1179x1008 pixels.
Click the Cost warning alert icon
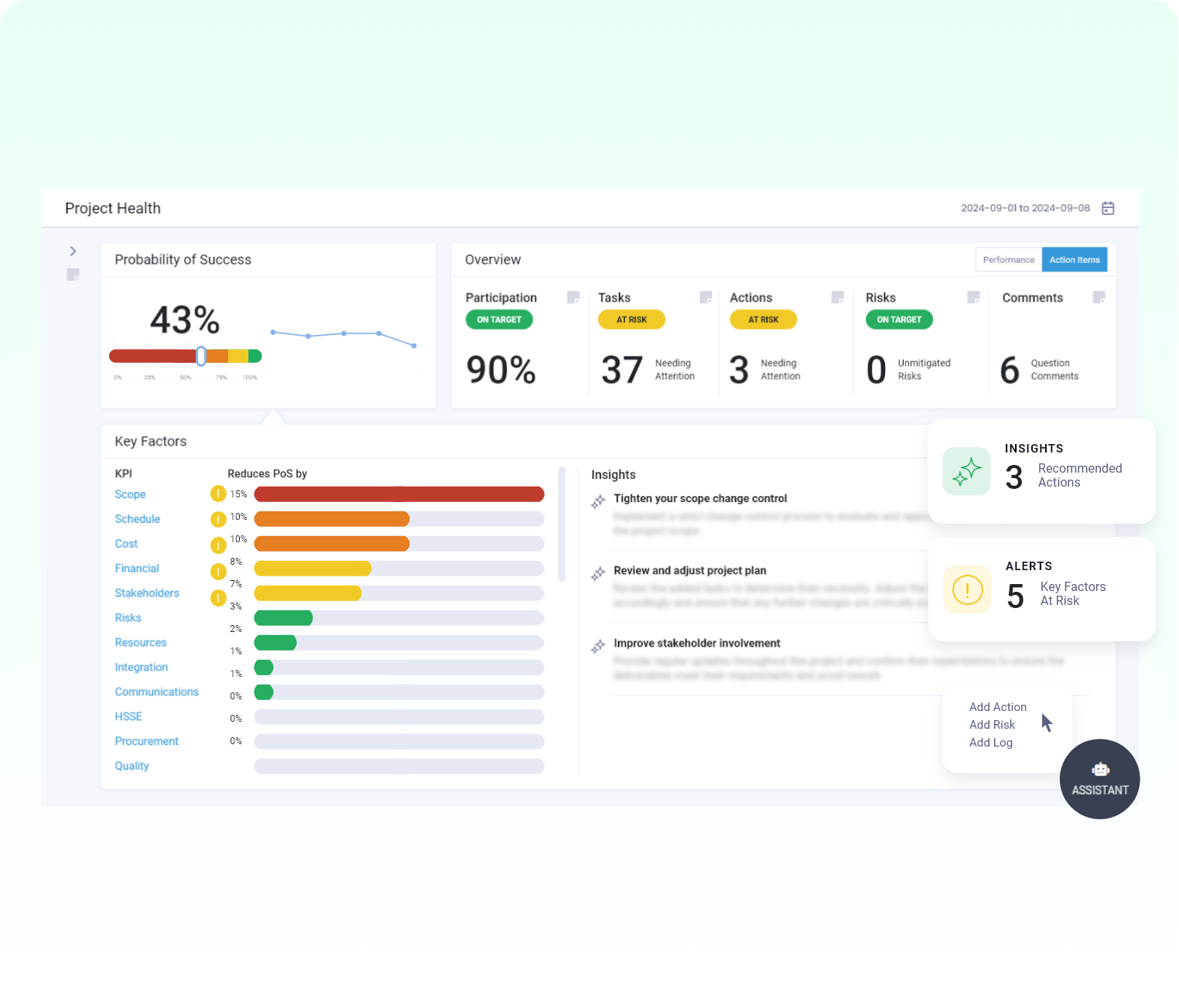tap(218, 545)
